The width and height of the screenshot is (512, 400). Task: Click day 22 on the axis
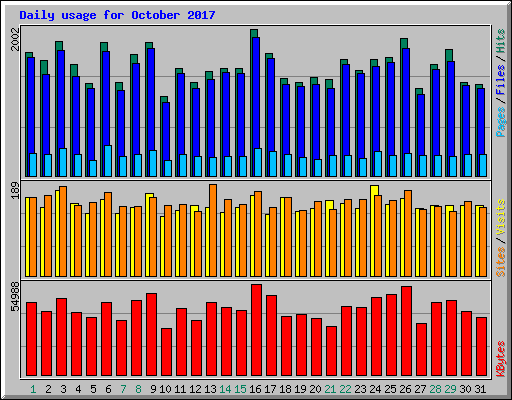(345, 389)
